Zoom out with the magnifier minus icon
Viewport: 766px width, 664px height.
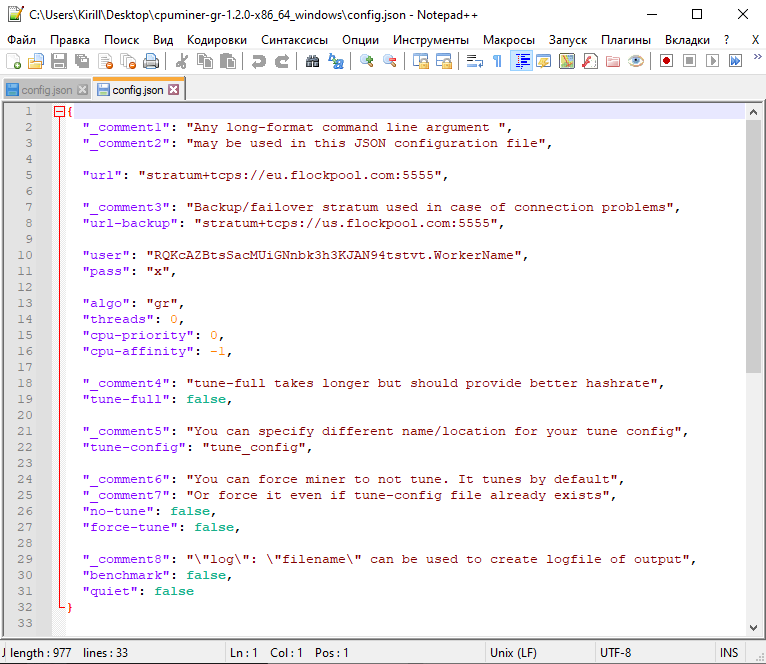tap(390, 62)
